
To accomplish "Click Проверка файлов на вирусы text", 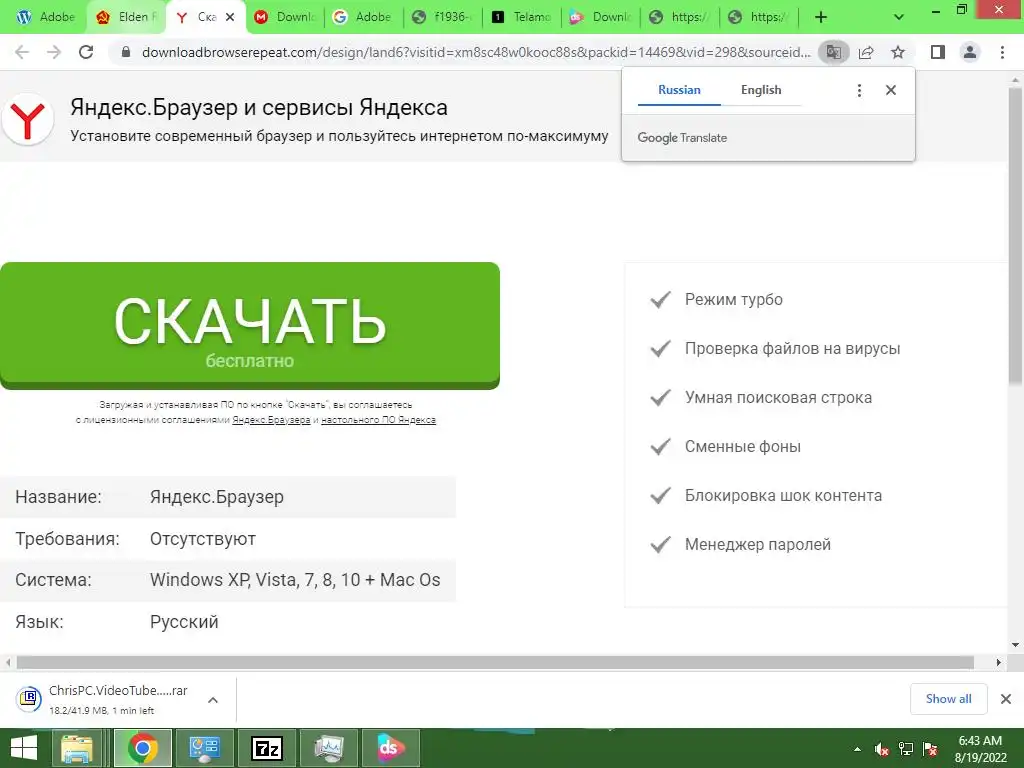I will click(x=792, y=348).
